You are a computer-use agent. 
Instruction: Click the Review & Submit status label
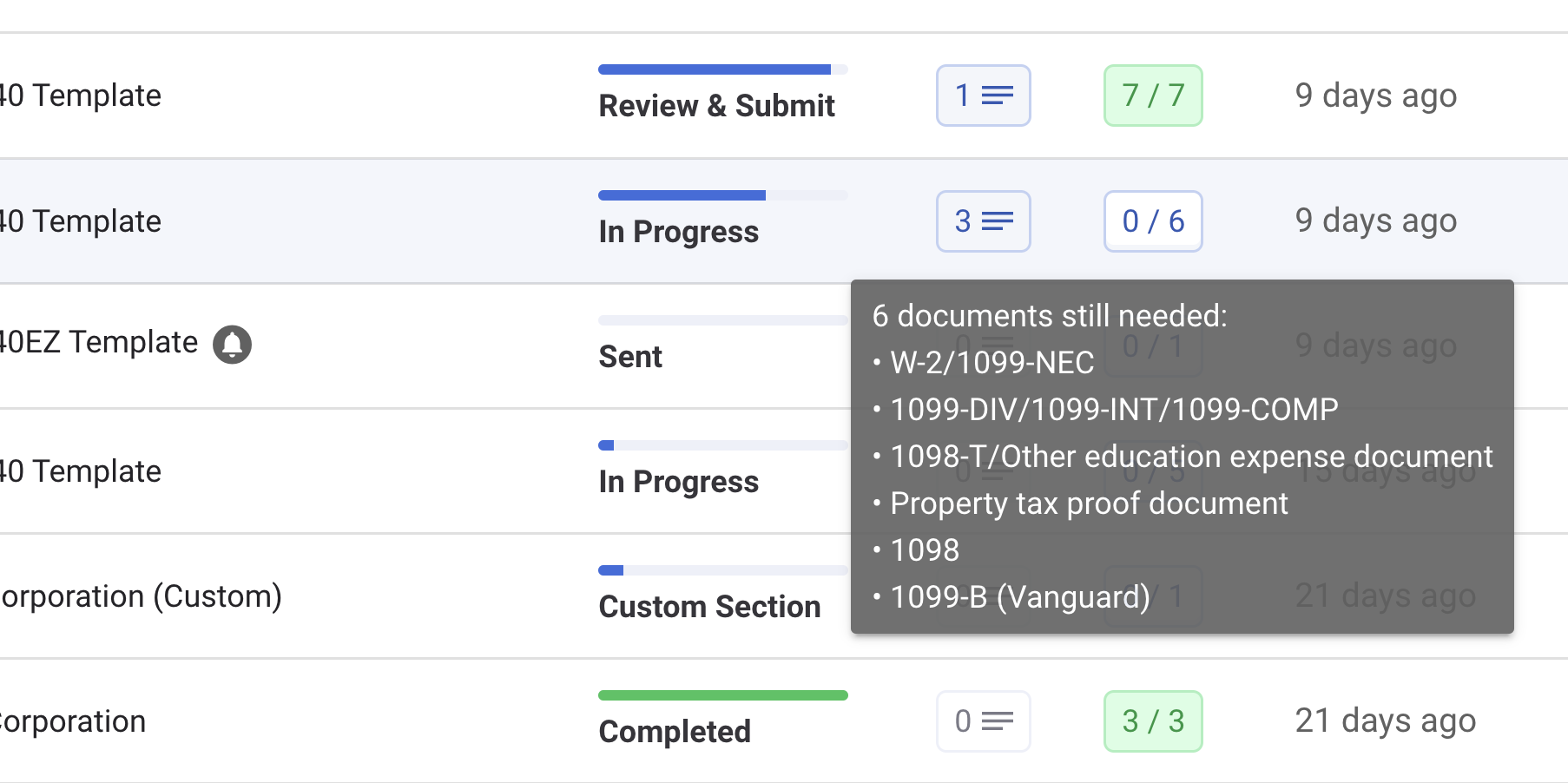pos(716,106)
